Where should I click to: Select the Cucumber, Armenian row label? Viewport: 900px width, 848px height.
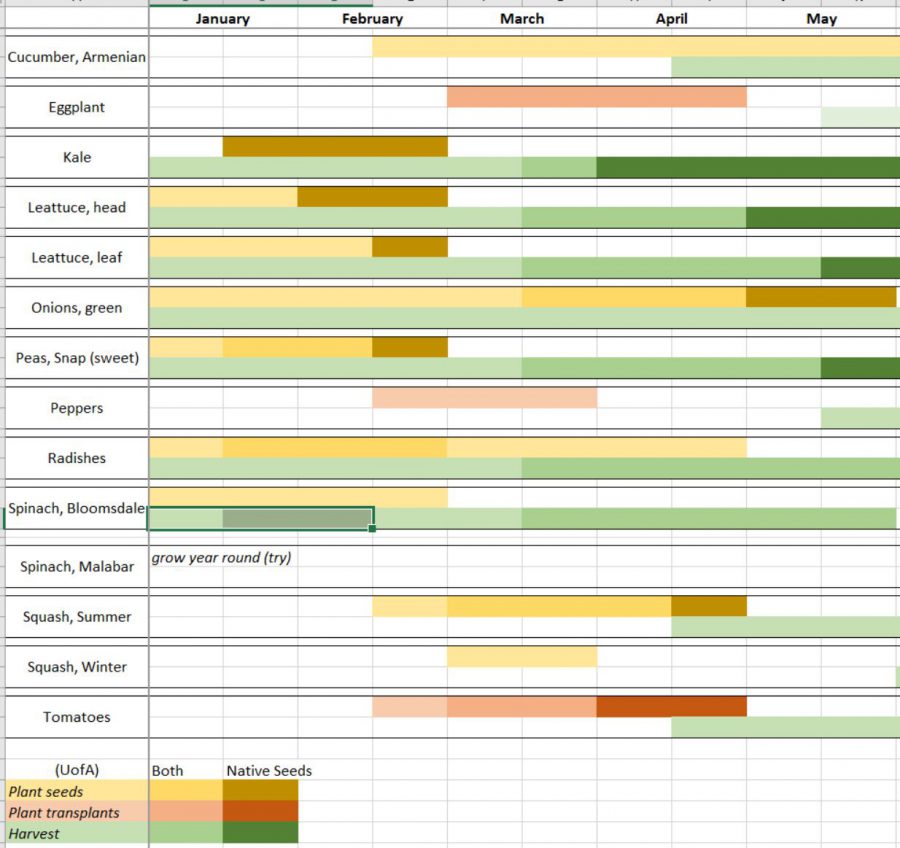[x=77, y=57]
